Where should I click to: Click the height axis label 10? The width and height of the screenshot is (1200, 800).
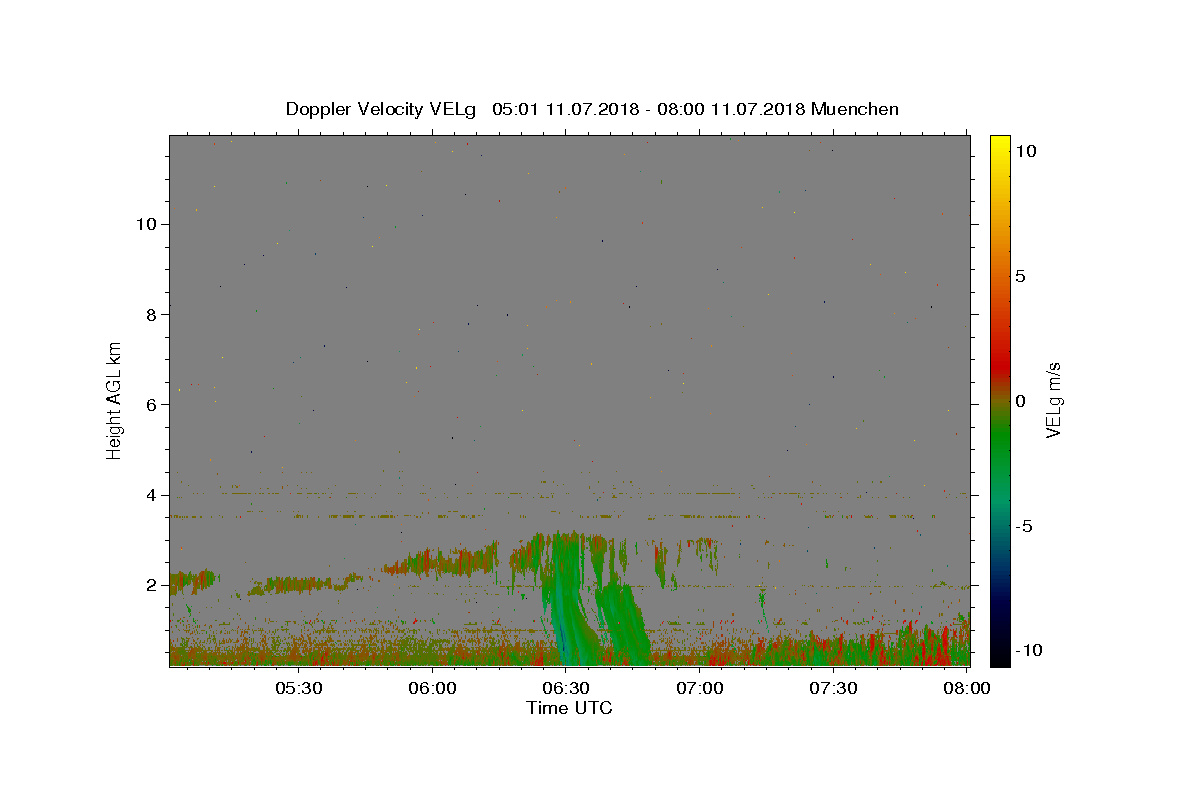coord(146,224)
